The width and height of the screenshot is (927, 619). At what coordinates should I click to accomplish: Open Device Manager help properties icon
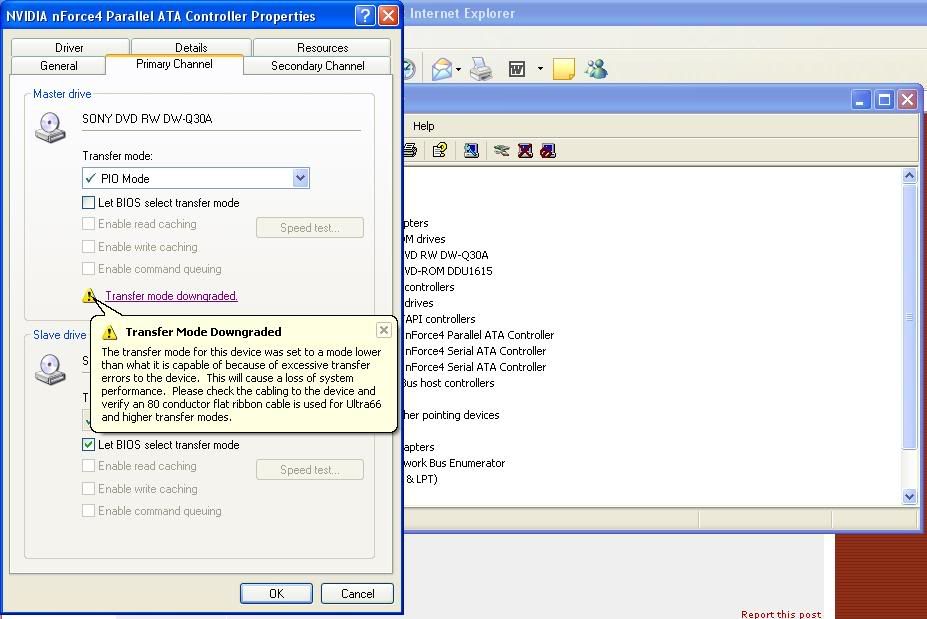439,150
